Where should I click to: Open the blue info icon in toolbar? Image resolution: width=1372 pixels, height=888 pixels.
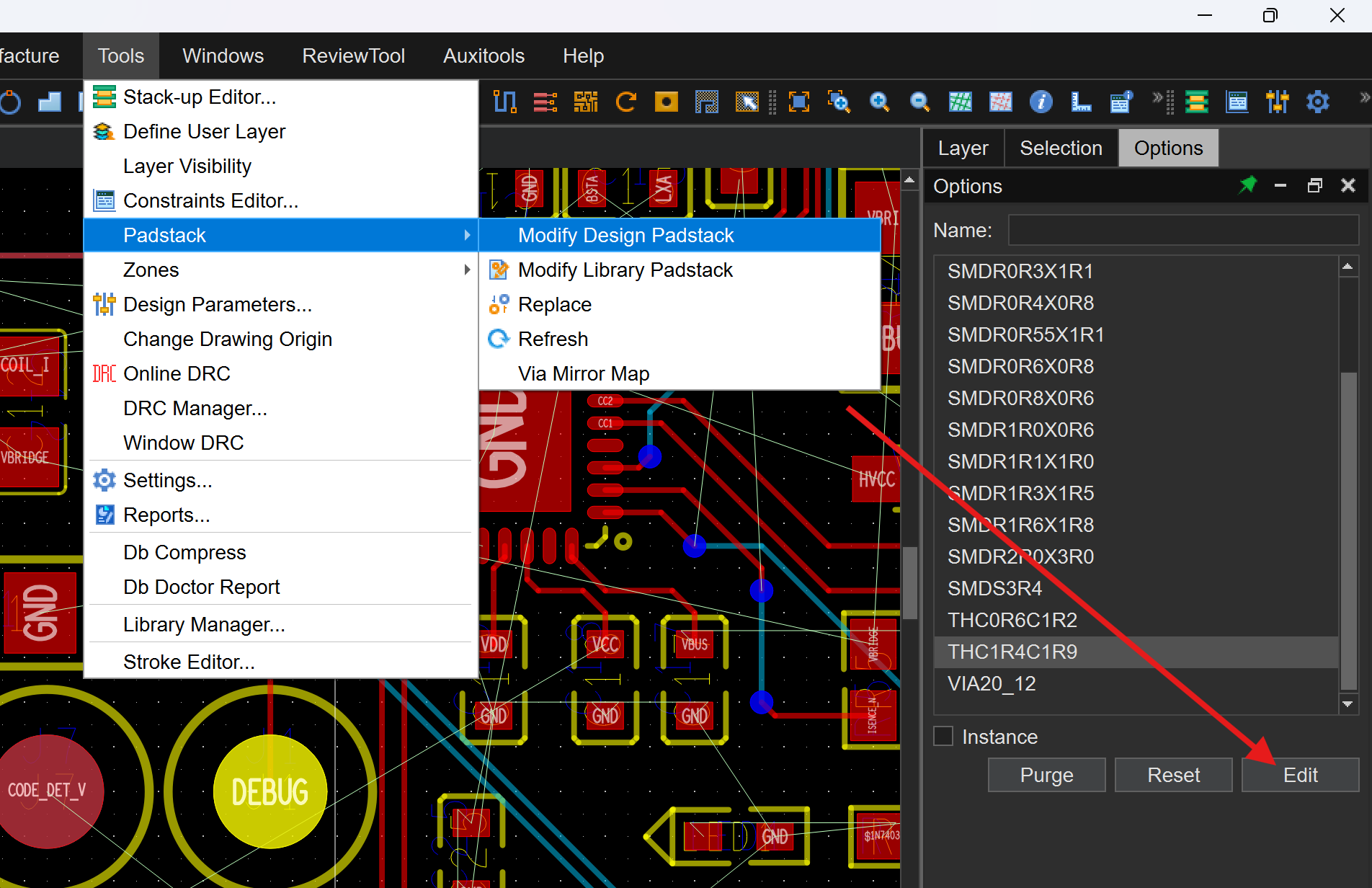[x=1040, y=102]
